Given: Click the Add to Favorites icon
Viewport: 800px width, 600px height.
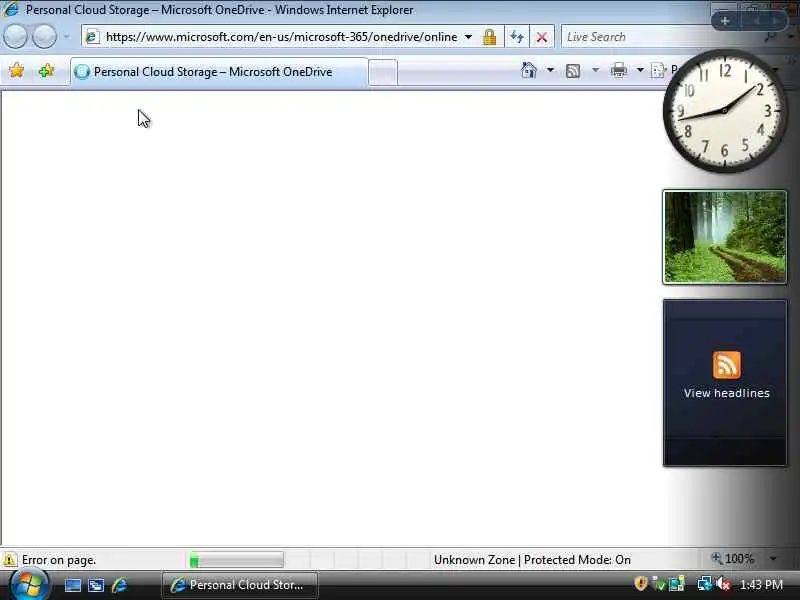Looking at the screenshot, I should click(x=46, y=70).
